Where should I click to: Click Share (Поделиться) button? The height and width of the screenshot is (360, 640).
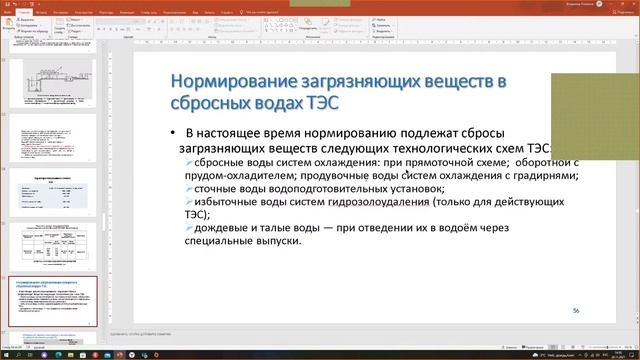point(623,12)
